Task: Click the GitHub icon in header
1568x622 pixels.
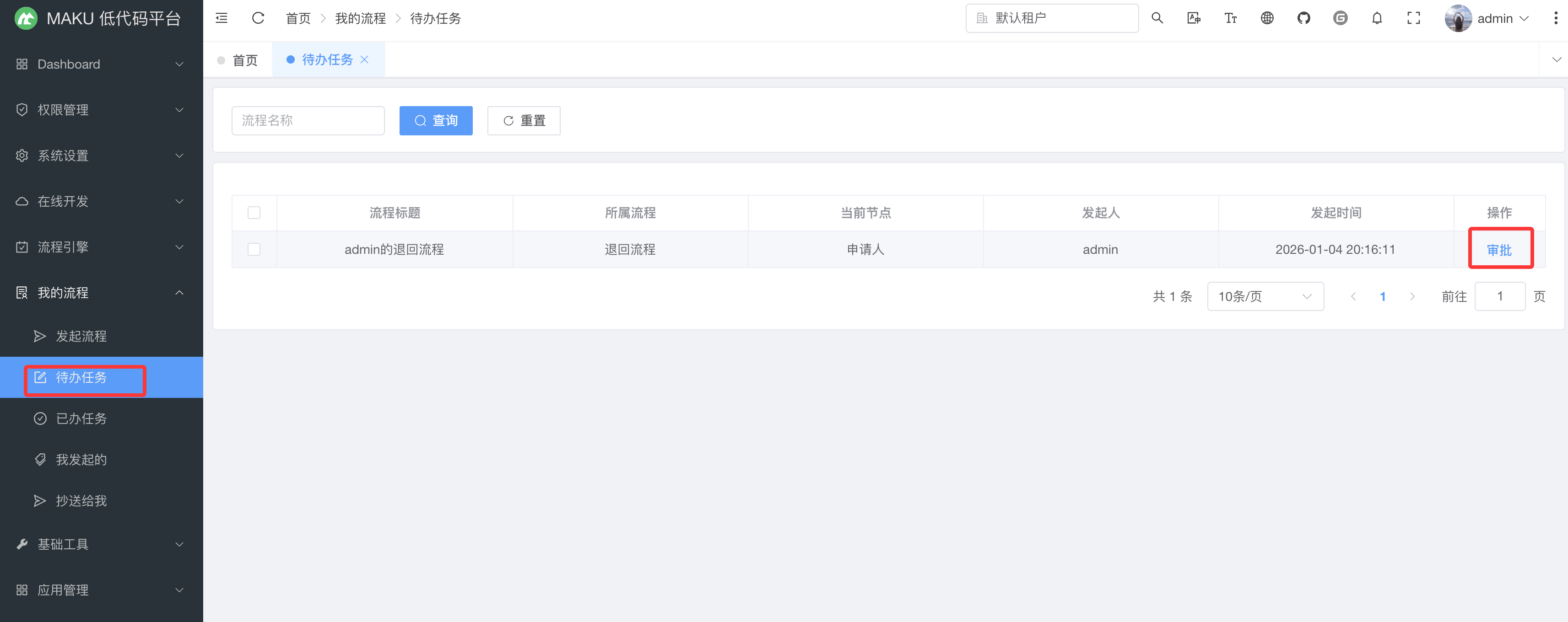Action: (x=1303, y=18)
